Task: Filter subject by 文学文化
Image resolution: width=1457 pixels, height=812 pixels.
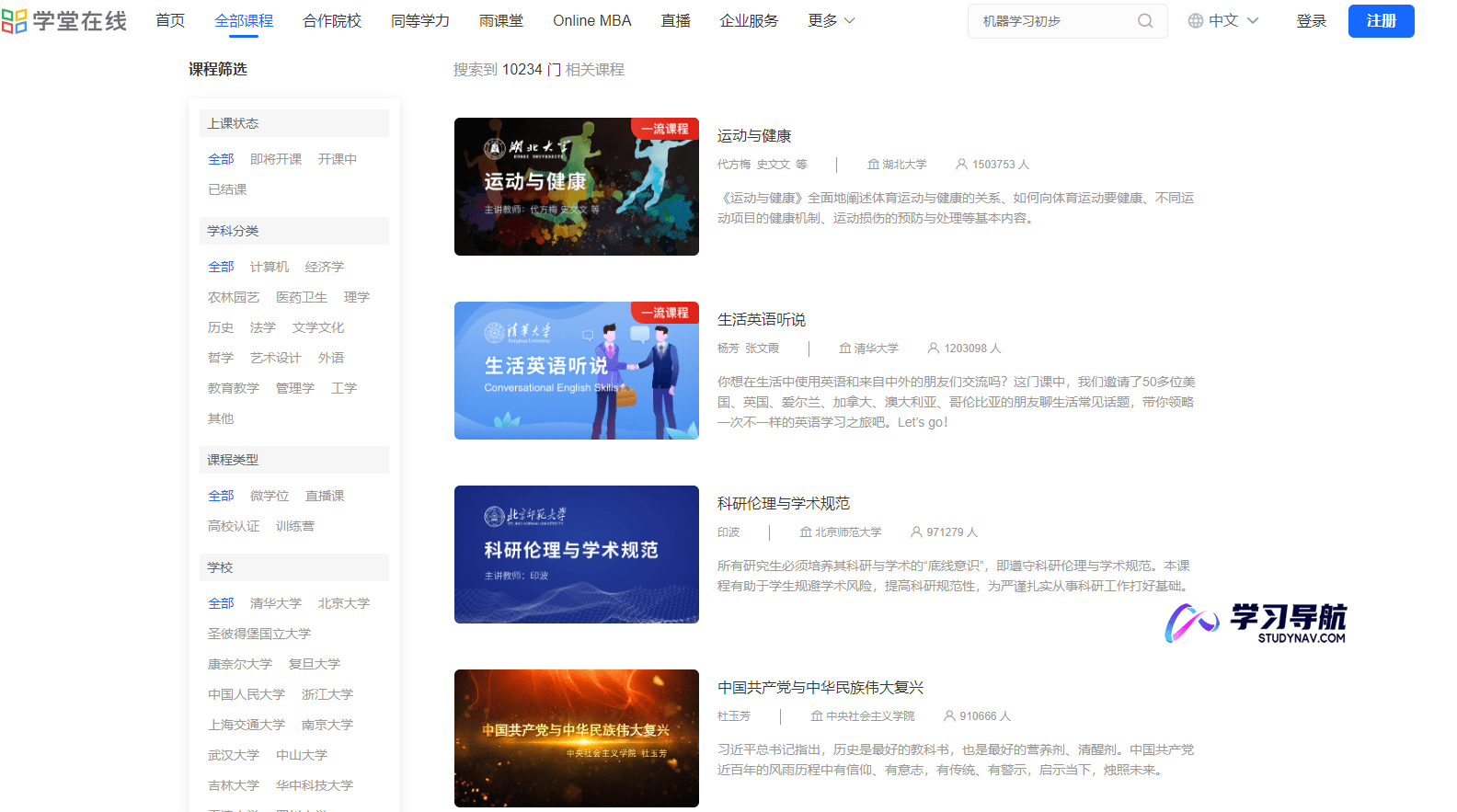Action: click(x=318, y=327)
